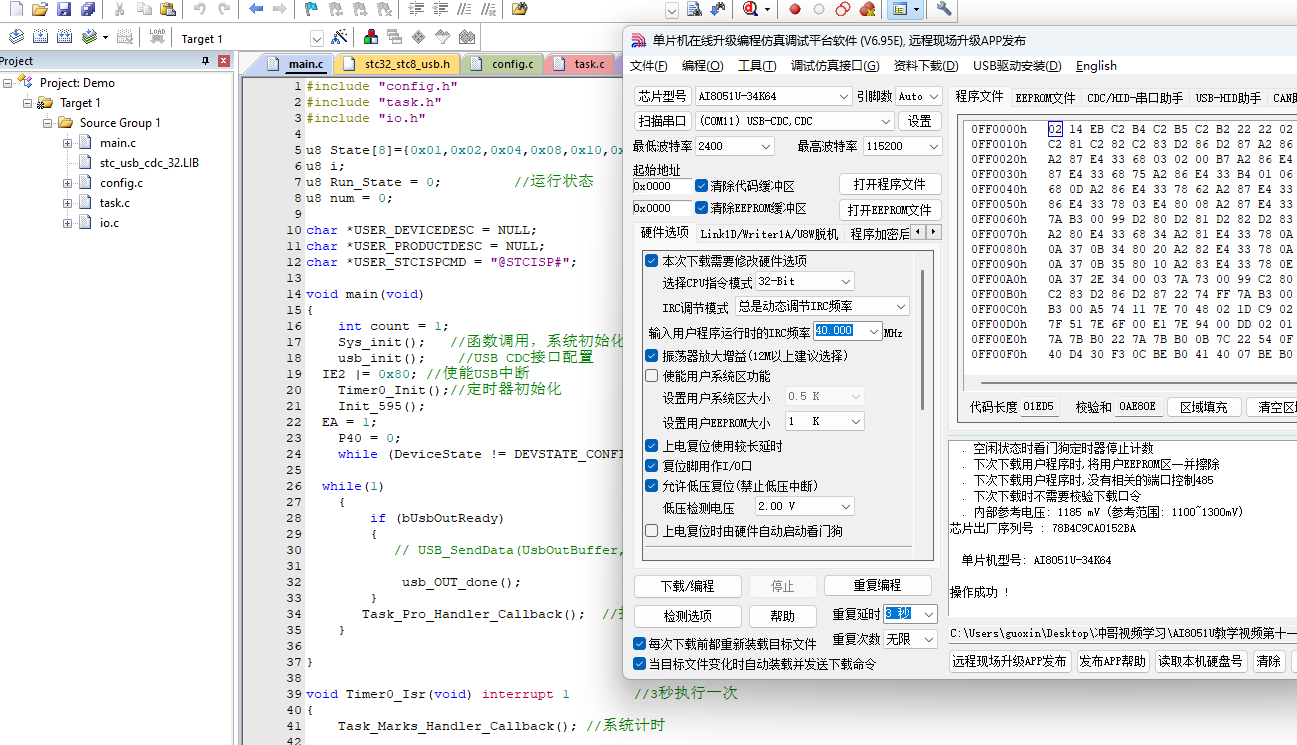Enable 上电复位时由硬件自动启动看门狗 checkbox
The width and height of the screenshot is (1297, 745).
[x=652, y=531]
